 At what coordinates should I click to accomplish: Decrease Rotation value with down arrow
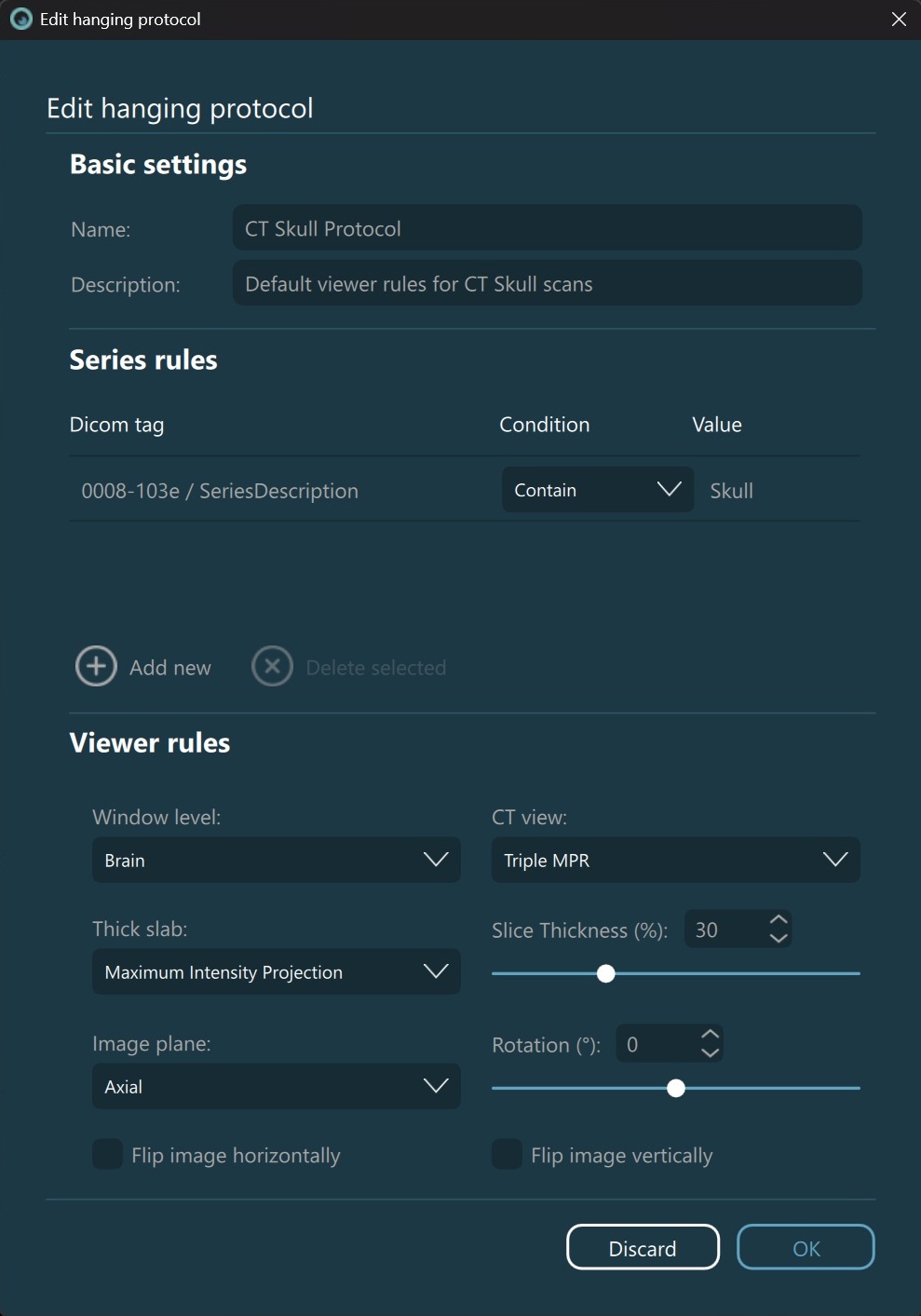click(x=711, y=1053)
